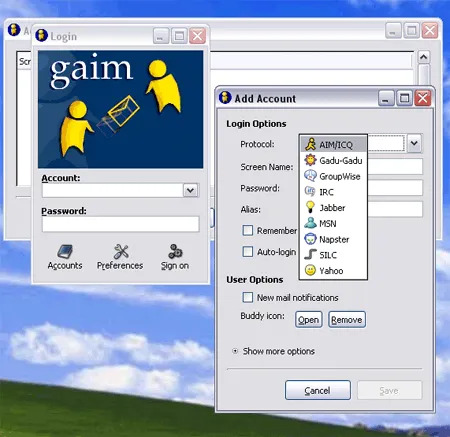Click the Napster entry text
This screenshot has height=437, width=450.
point(334,239)
